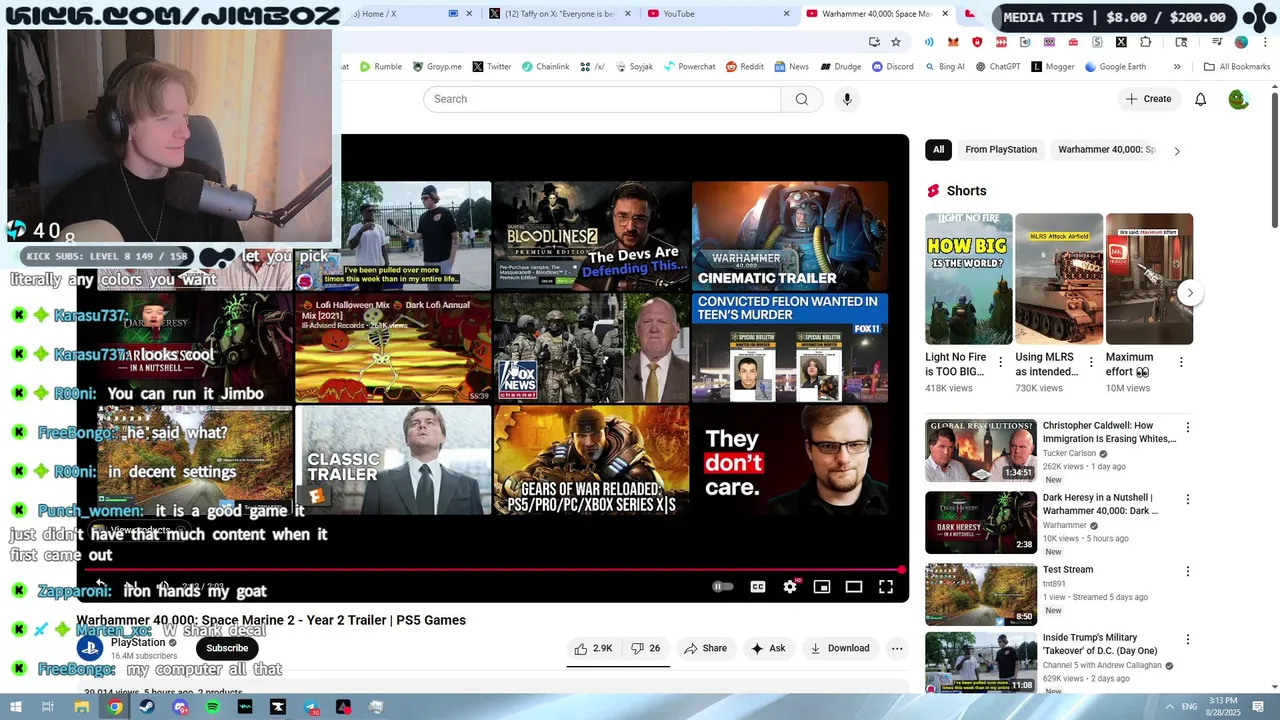
Task: Open more actions ellipsis under video
Action: coord(897,648)
